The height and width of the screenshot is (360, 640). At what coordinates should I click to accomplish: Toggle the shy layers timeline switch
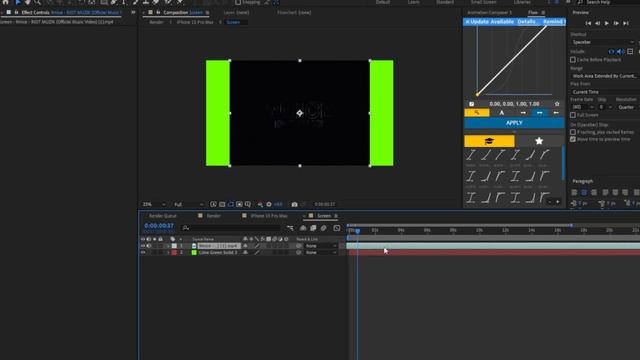click(303, 228)
